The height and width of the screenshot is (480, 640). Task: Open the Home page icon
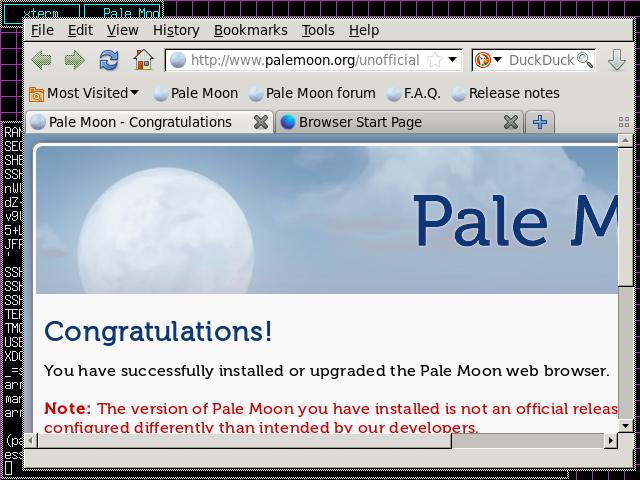pyautogui.click(x=143, y=60)
